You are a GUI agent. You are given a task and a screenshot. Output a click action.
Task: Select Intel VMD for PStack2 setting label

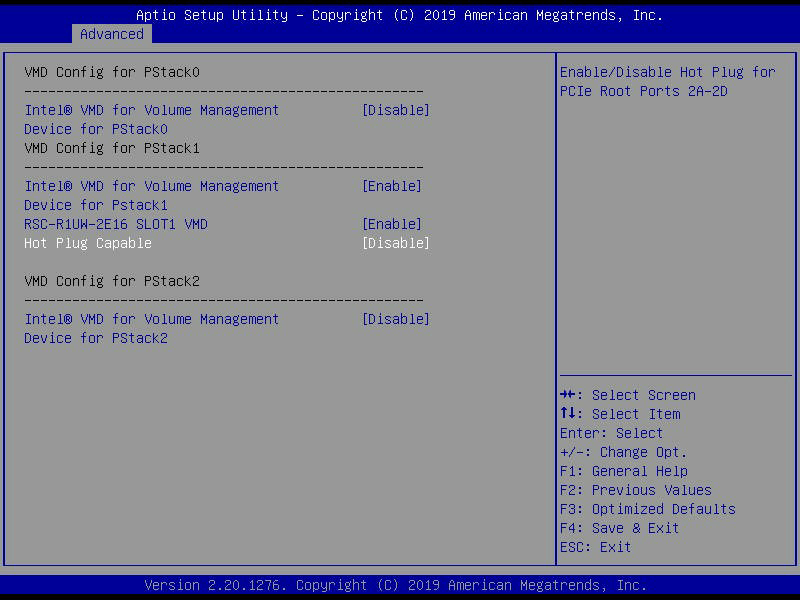tap(152, 329)
